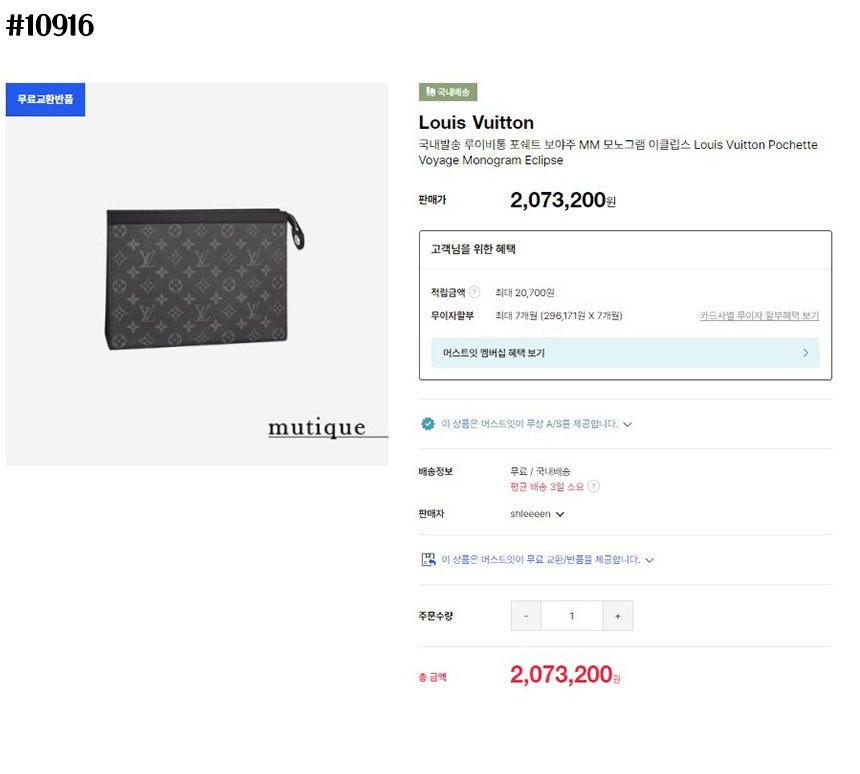Expand free exchange/return details chevron

(x=650, y=560)
